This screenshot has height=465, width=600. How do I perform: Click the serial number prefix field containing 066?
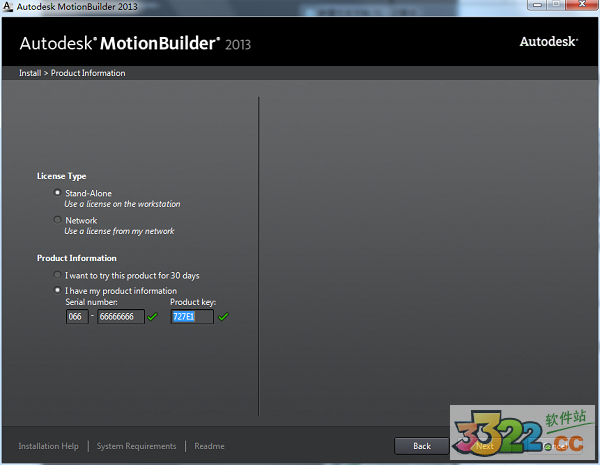77,317
